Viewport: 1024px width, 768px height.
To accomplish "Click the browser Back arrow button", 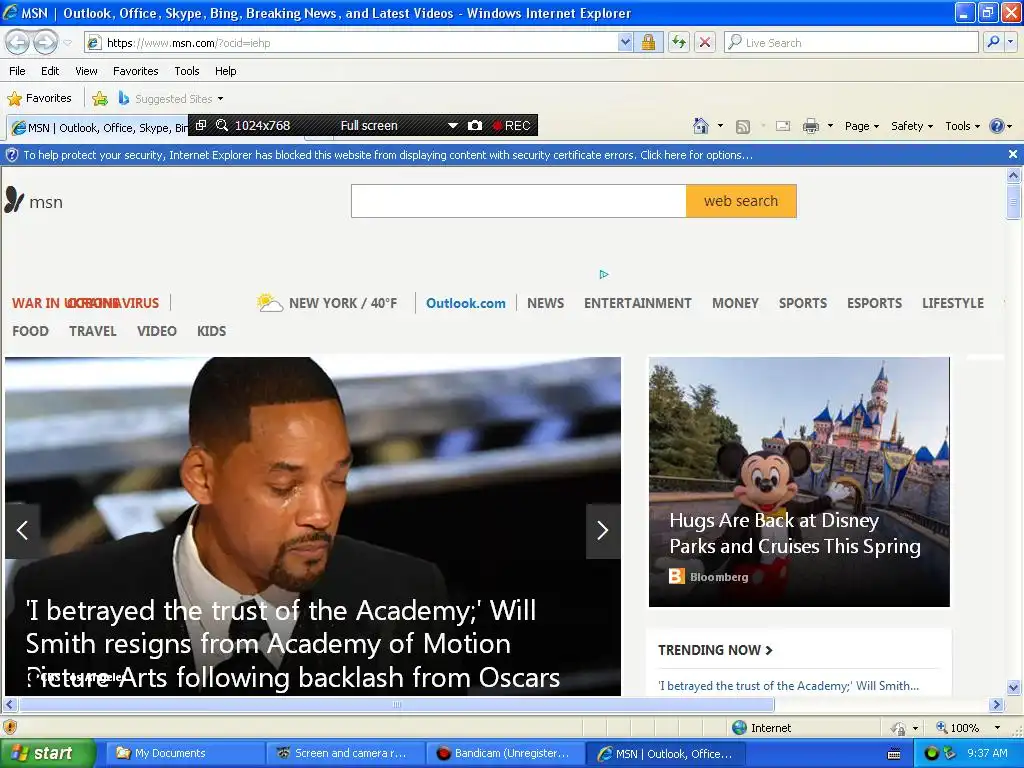I will point(18,42).
